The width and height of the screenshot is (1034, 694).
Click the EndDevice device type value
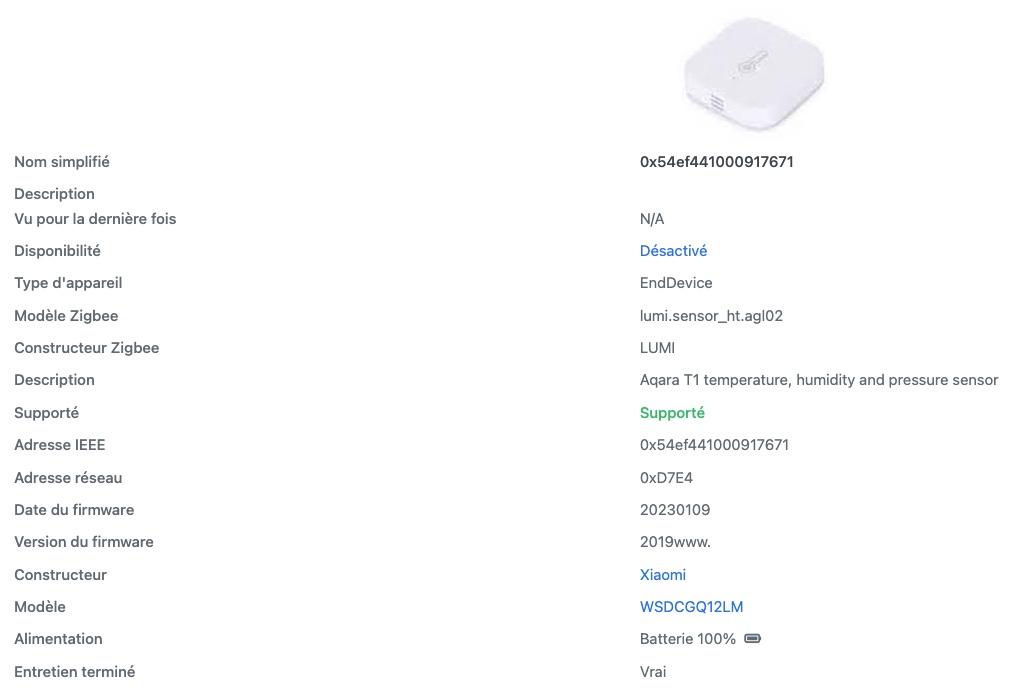click(x=676, y=283)
